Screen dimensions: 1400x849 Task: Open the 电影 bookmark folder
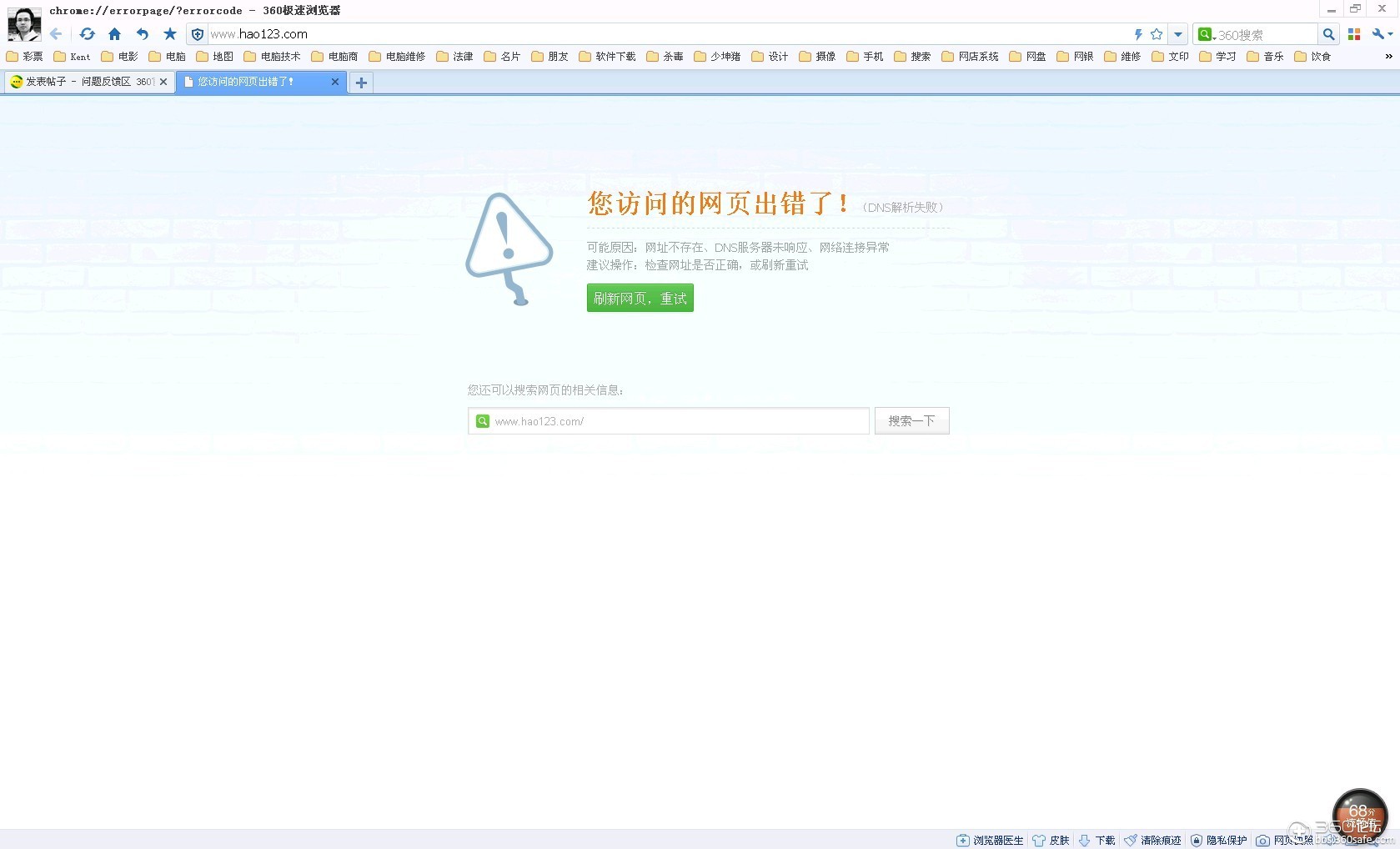click(x=119, y=57)
